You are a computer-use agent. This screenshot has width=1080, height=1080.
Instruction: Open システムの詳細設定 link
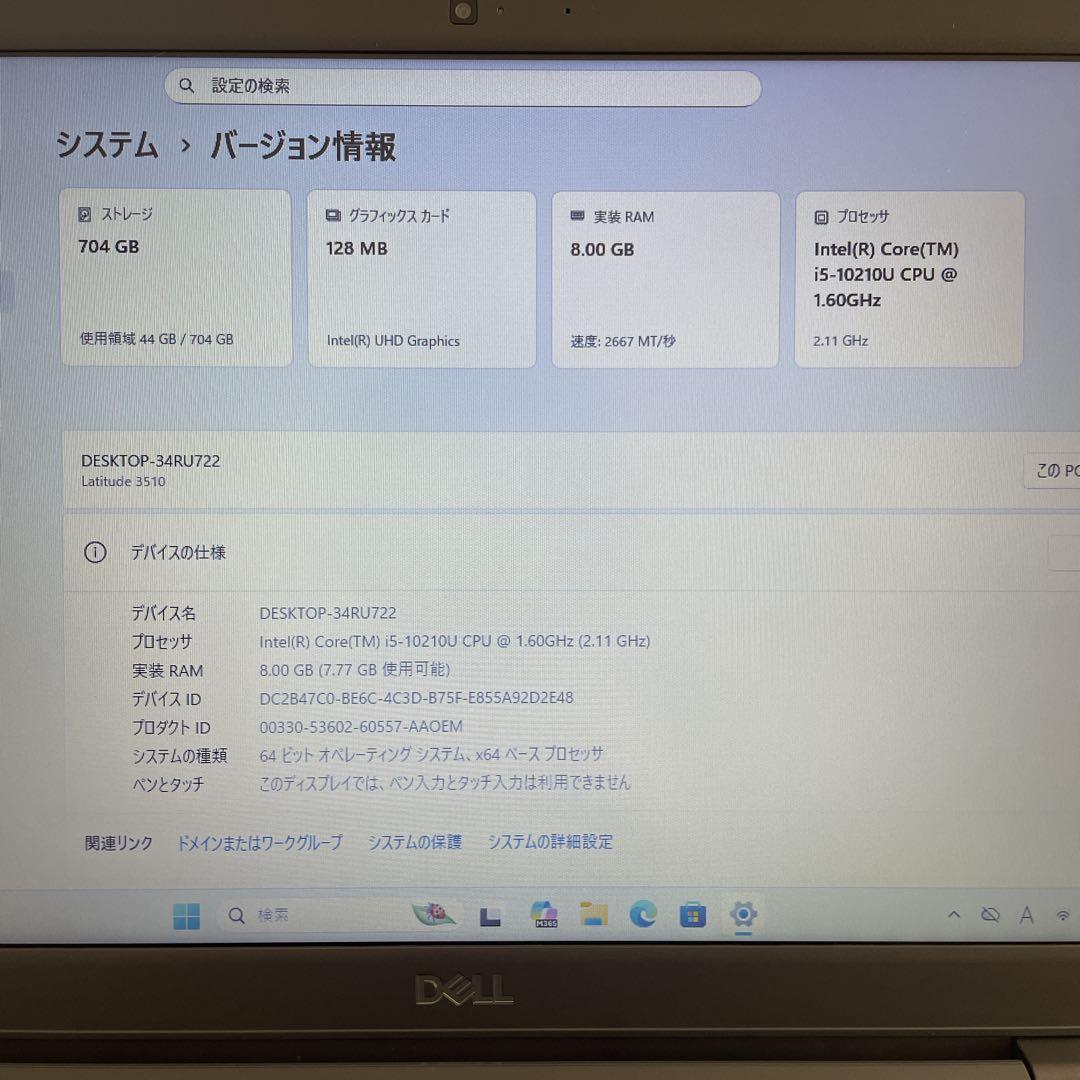pyautogui.click(x=550, y=842)
